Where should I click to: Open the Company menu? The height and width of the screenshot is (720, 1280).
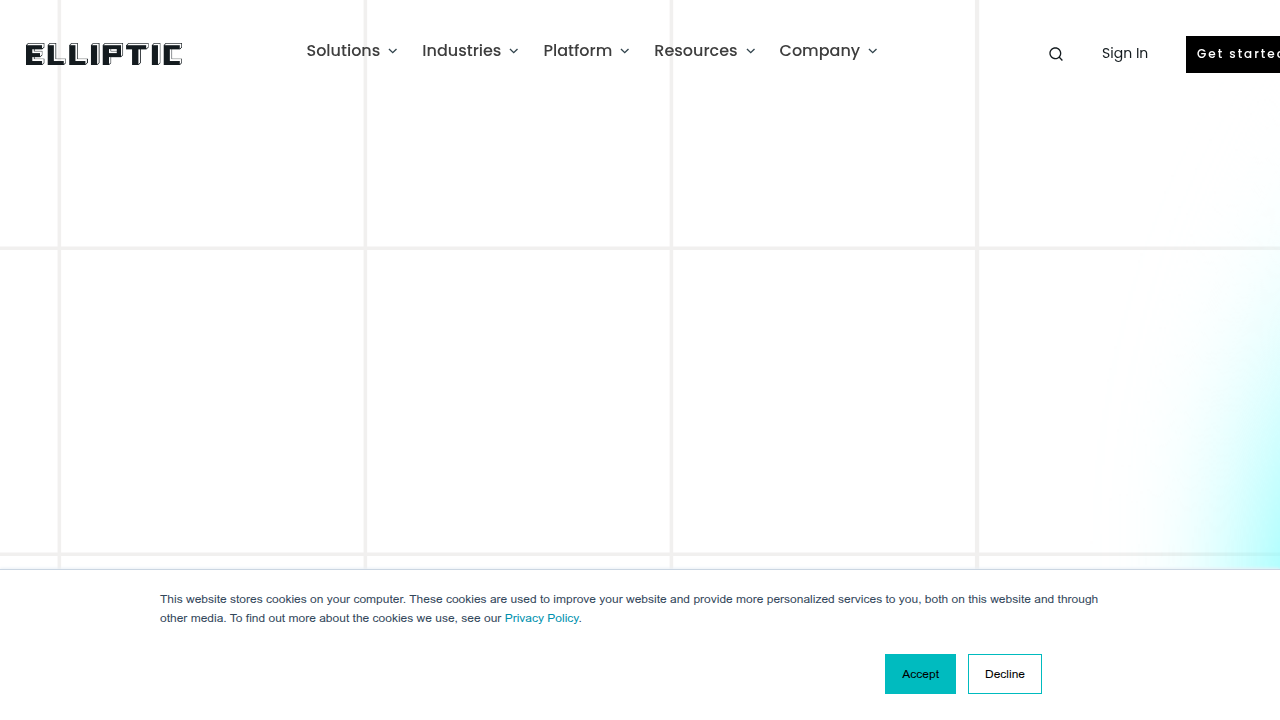[x=820, y=51]
